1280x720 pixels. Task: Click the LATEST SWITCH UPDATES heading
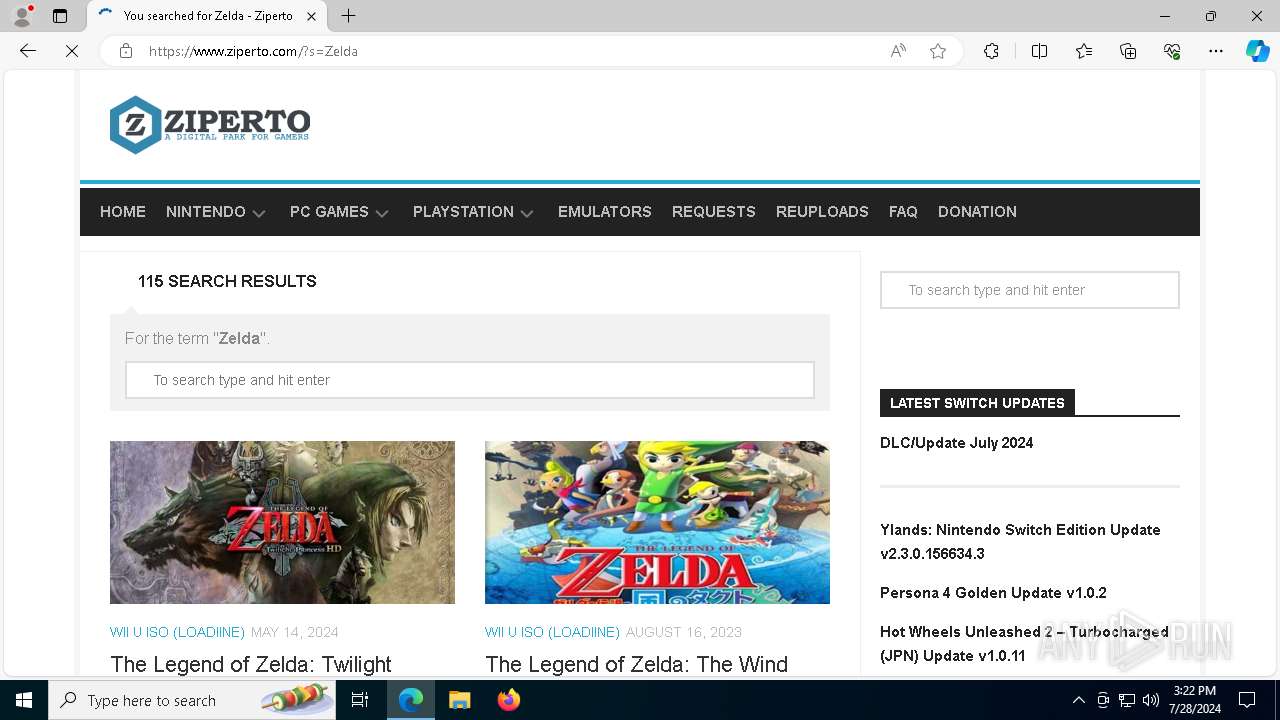[x=977, y=403]
